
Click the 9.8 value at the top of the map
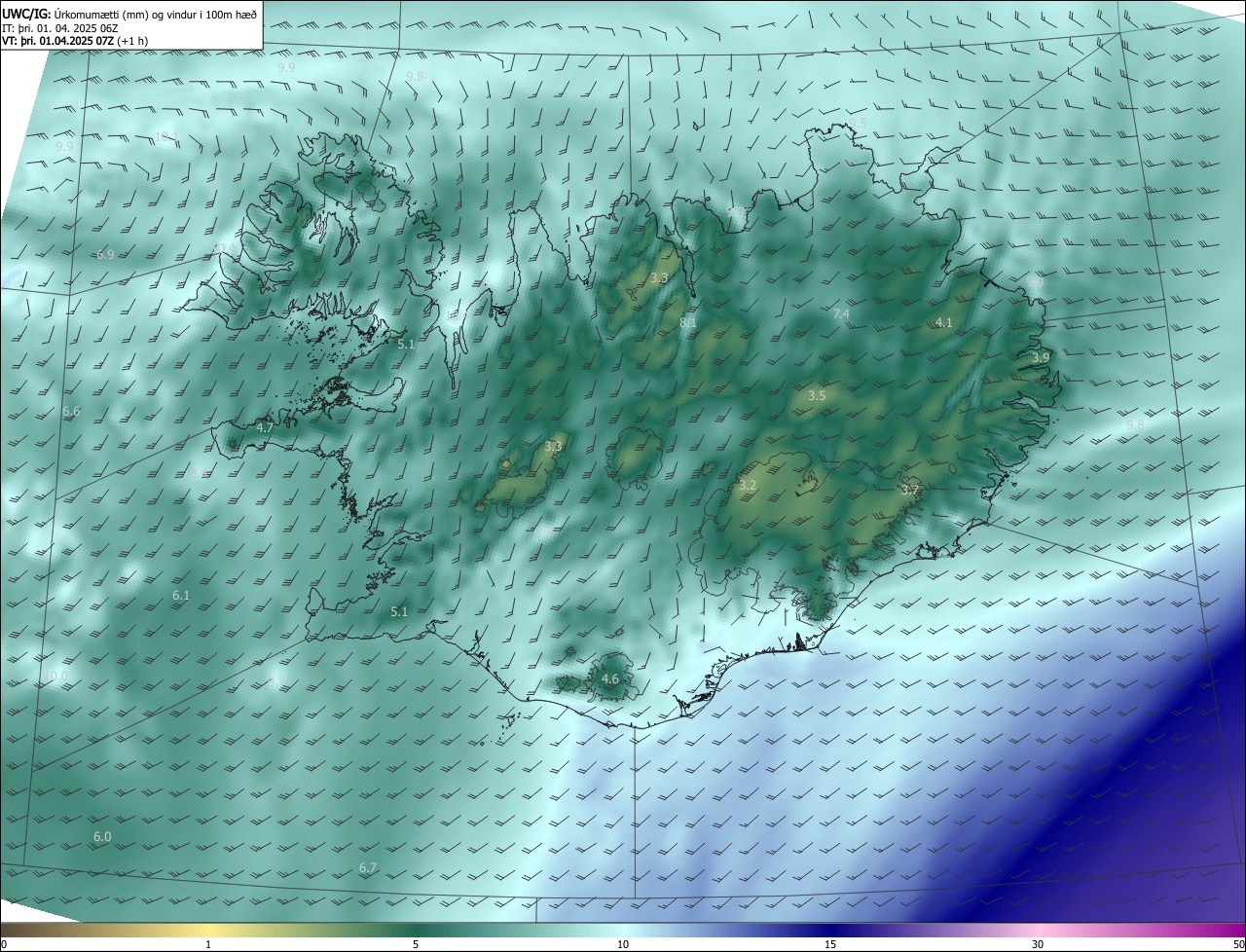[x=415, y=76]
